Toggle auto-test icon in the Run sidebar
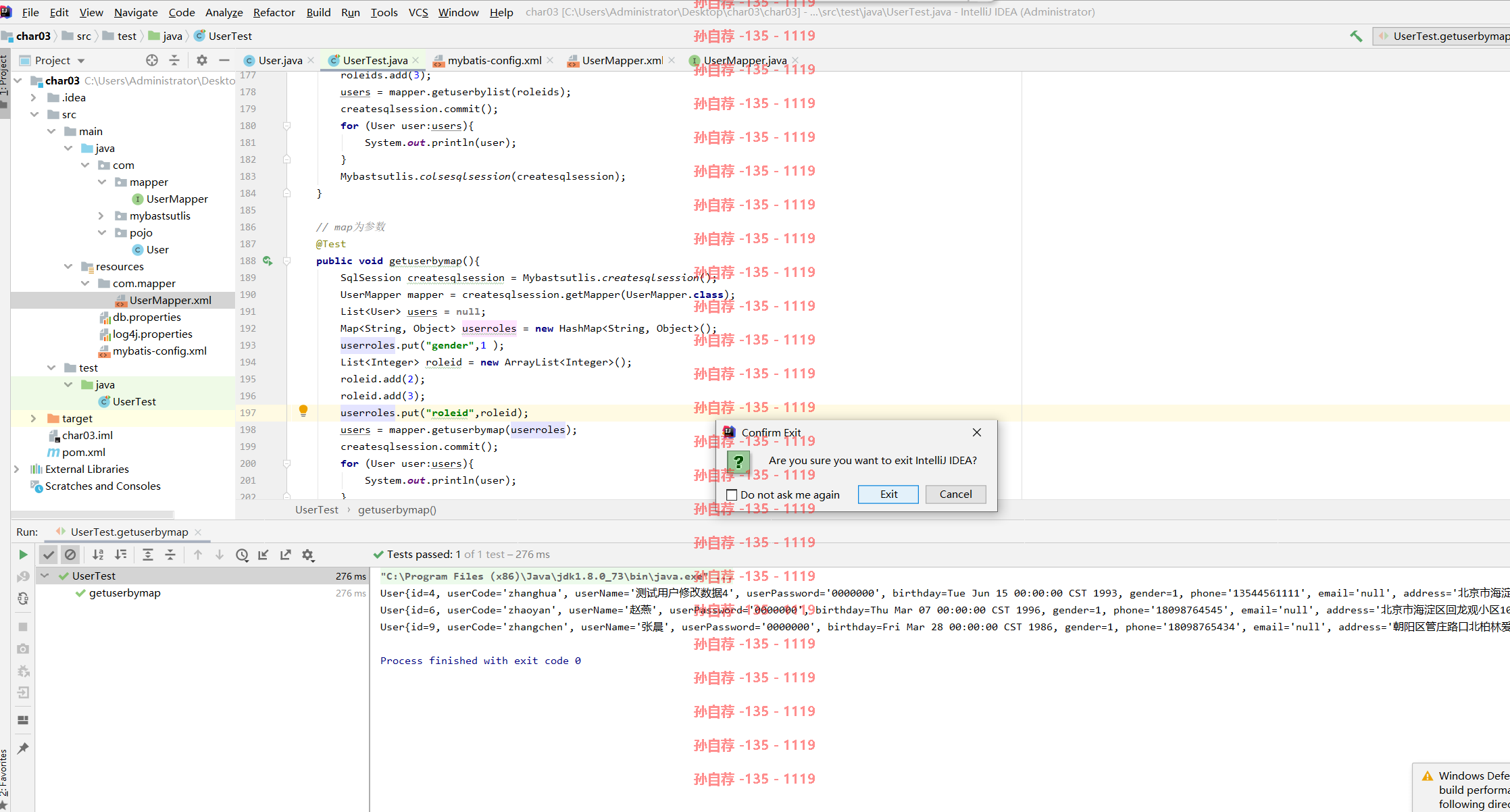Viewport: 1510px width, 812px height. [x=23, y=599]
